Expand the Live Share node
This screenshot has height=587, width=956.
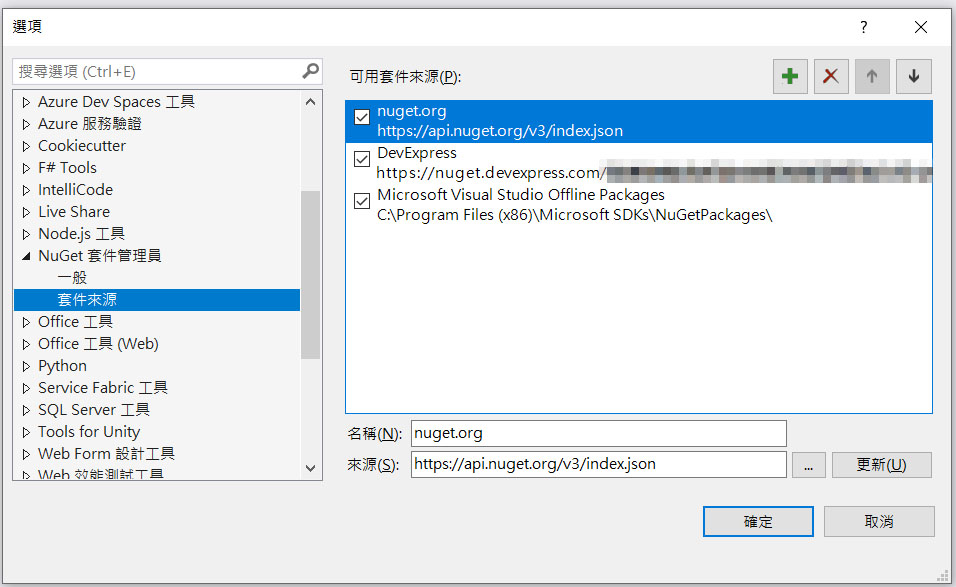(26, 212)
